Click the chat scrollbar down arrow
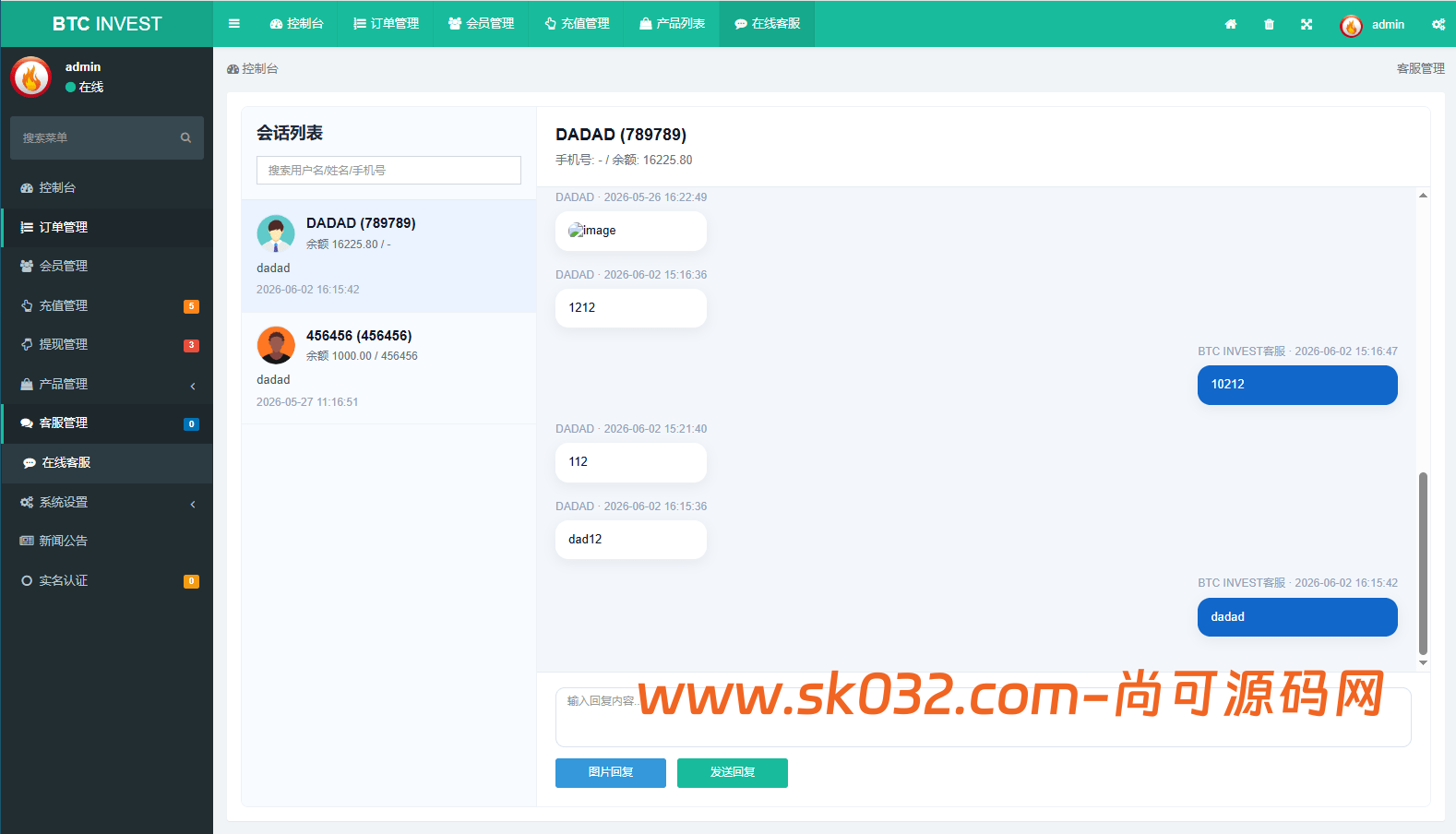The image size is (1456, 834). 1423,662
